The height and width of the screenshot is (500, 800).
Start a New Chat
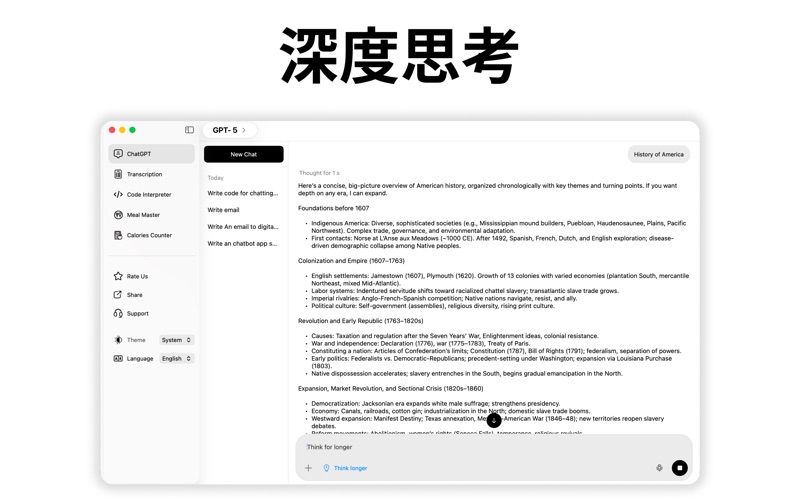pyautogui.click(x=244, y=154)
